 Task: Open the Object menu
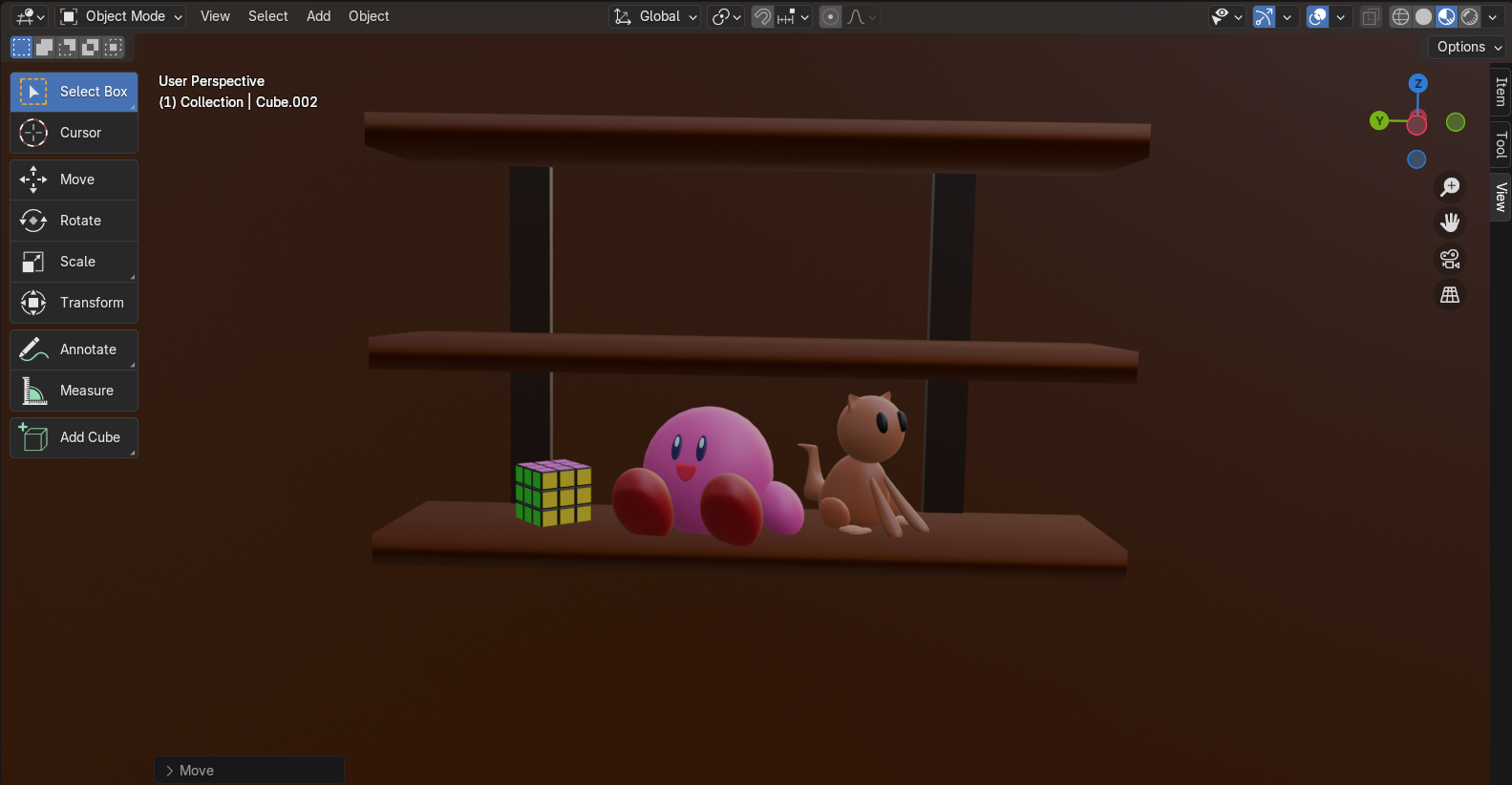coord(369,16)
